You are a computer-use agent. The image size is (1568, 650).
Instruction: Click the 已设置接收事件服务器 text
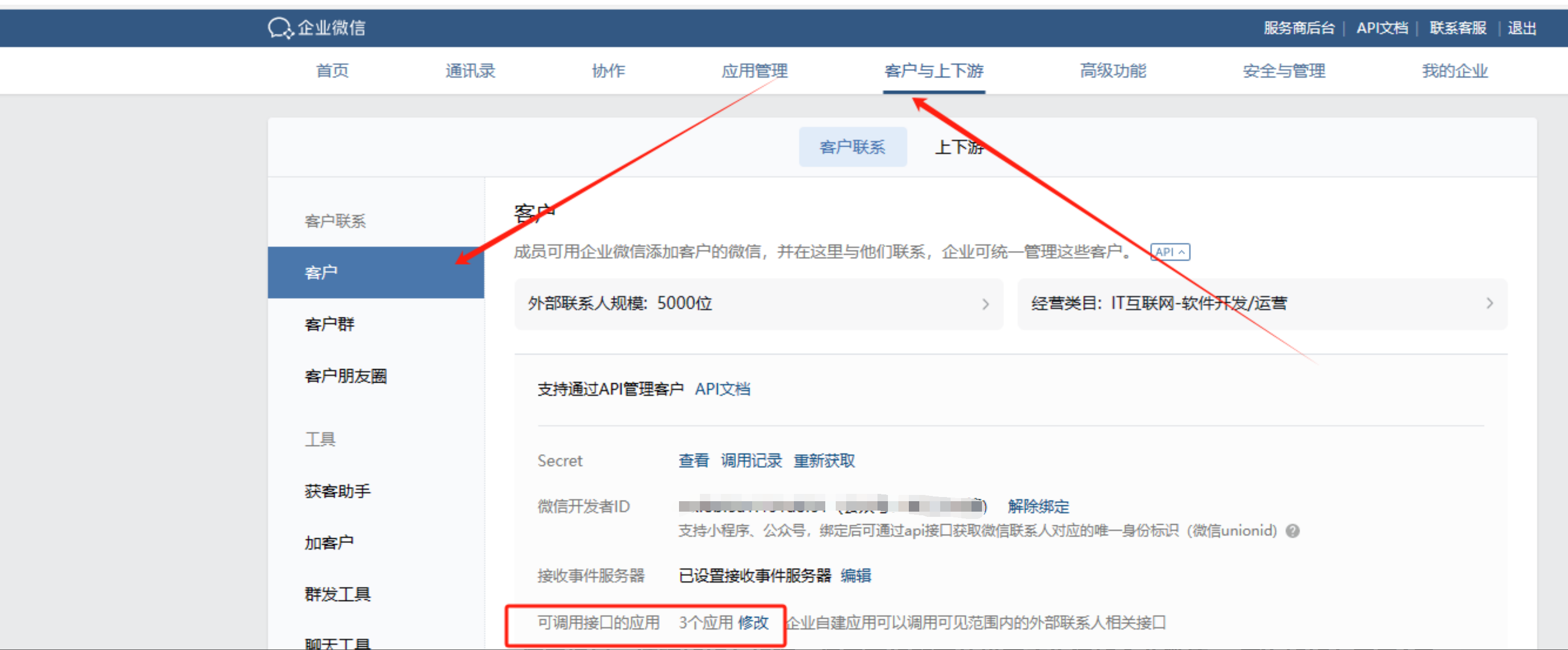click(x=755, y=575)
